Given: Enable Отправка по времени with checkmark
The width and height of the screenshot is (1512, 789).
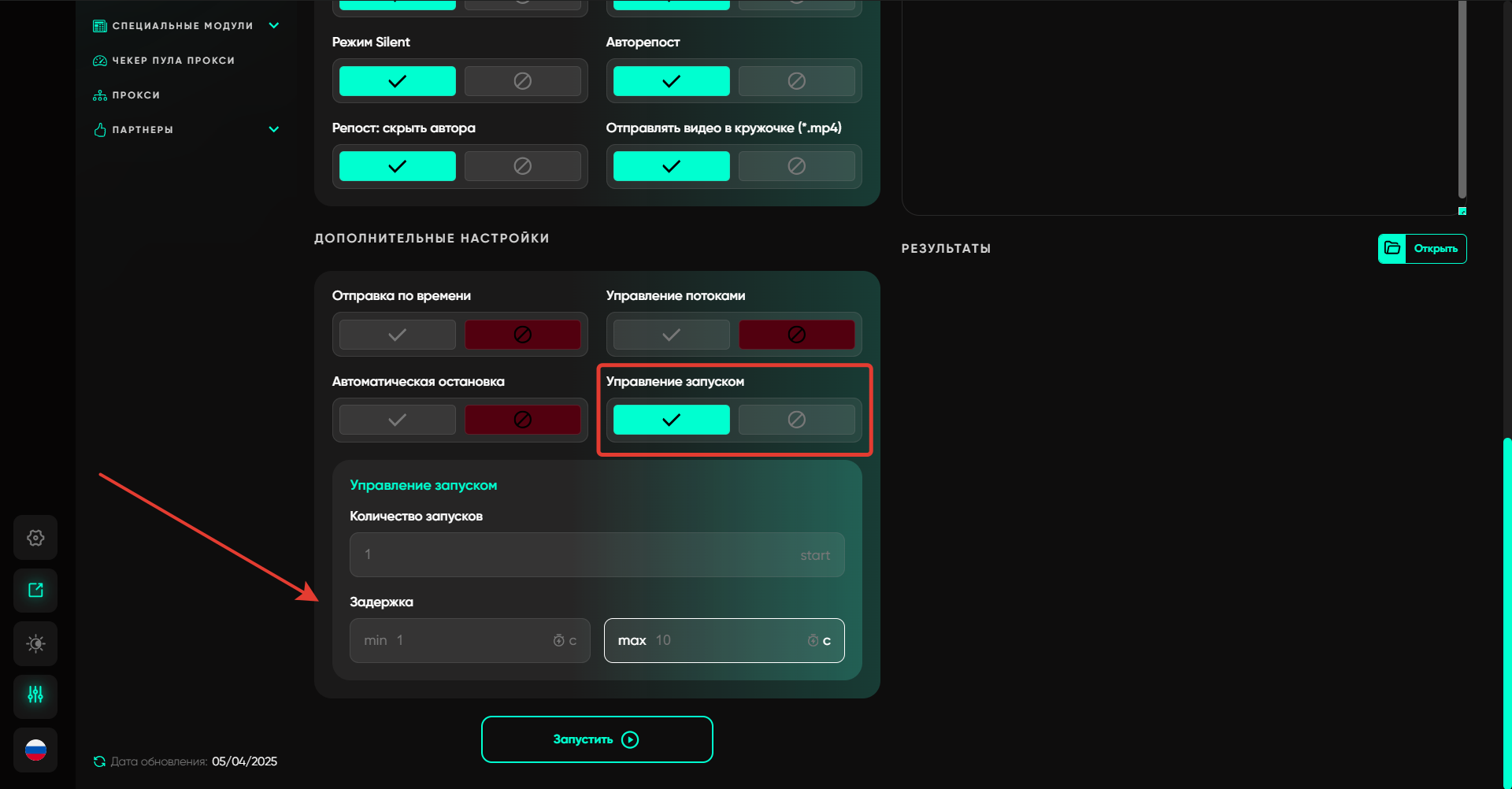Looking at the screenshot, I should 398,335.
